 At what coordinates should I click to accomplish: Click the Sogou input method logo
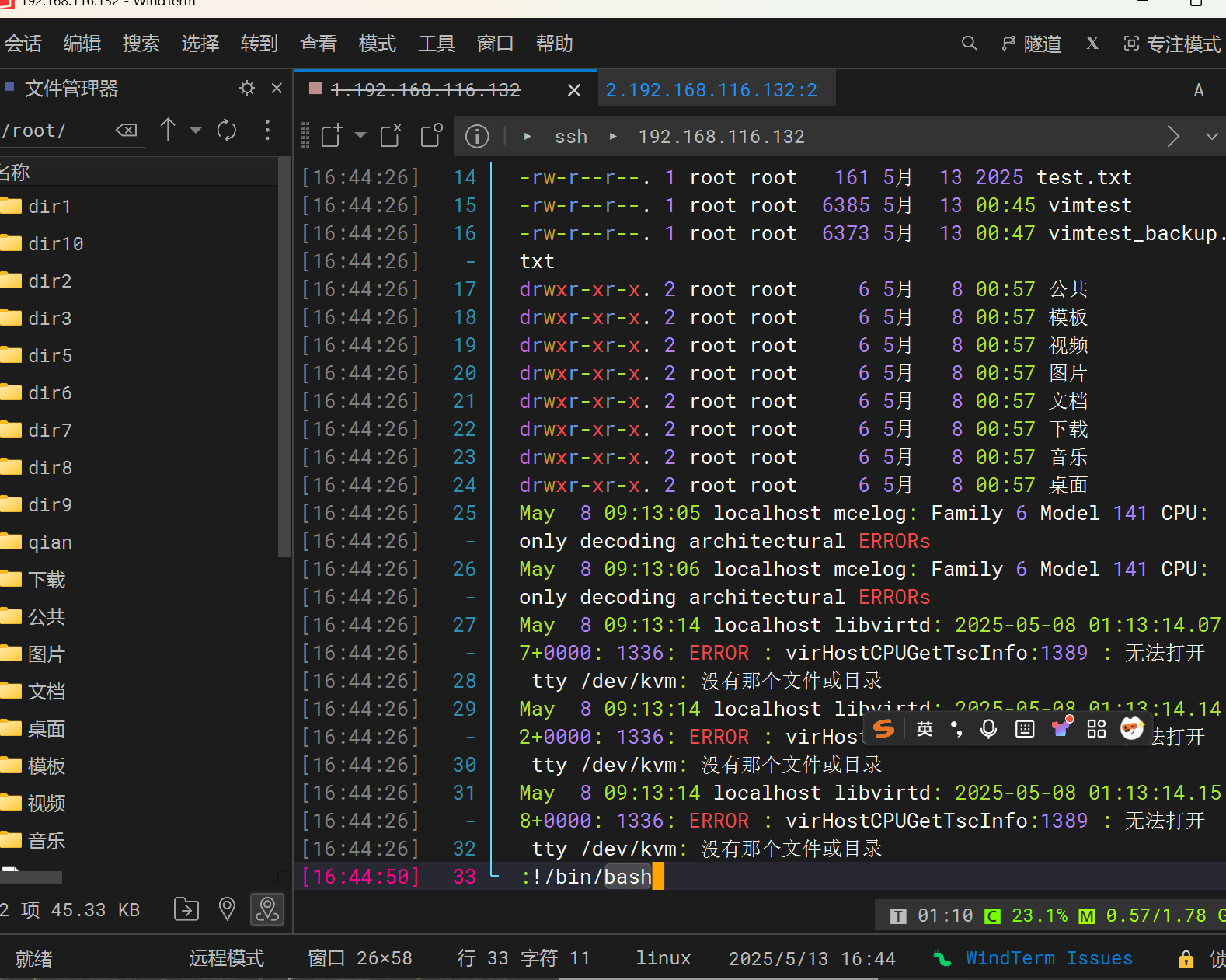[x=884, y=728]
